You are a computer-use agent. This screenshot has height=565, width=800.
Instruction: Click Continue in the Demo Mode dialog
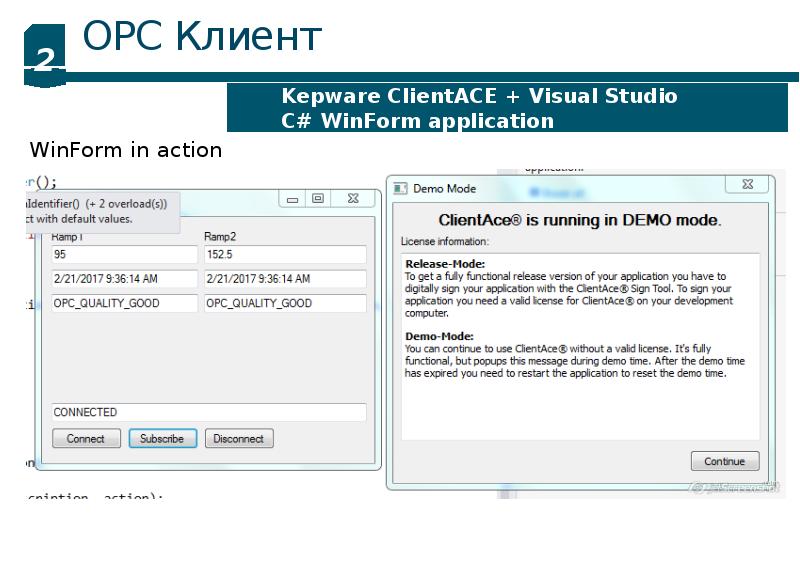[x=724, y=461]
